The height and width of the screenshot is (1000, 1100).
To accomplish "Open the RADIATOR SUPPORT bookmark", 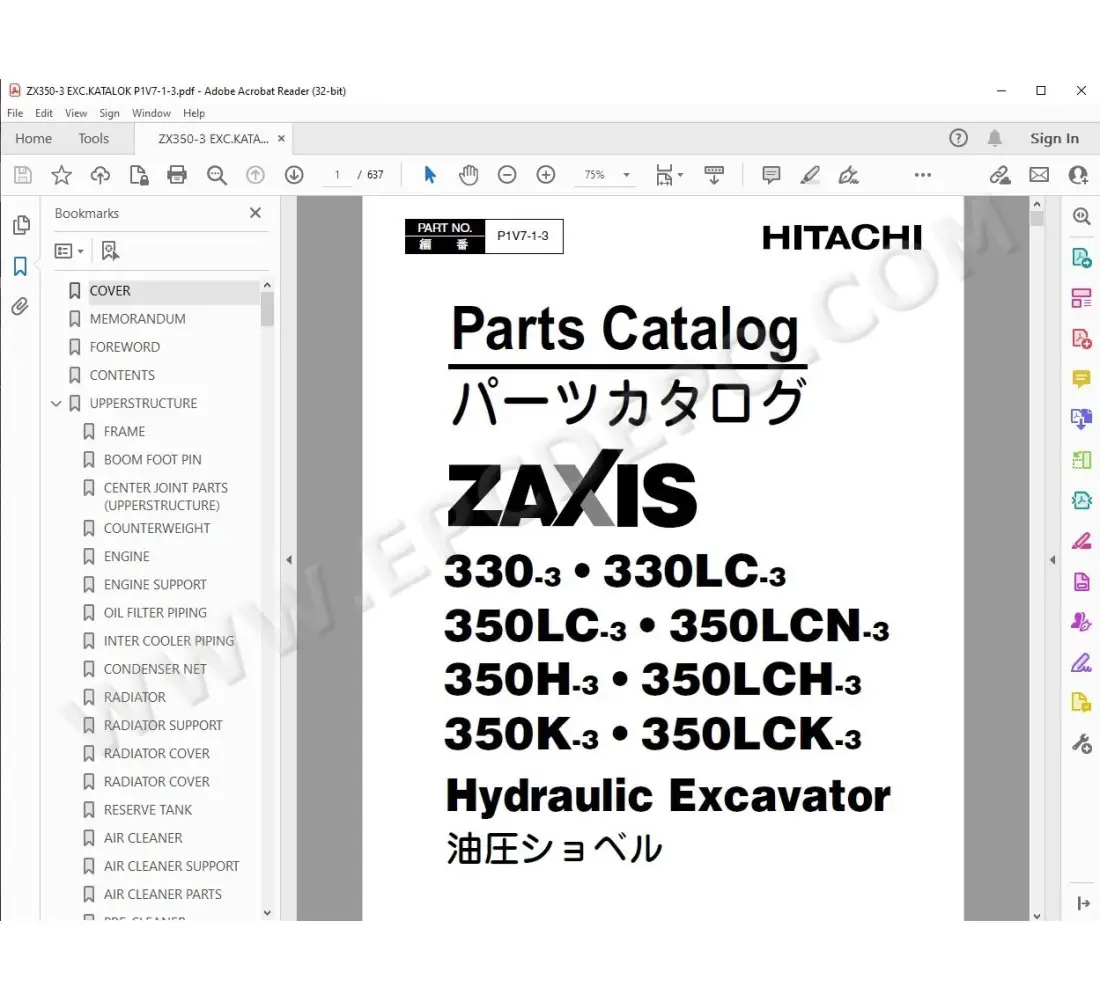I will [x=163, y=725].
